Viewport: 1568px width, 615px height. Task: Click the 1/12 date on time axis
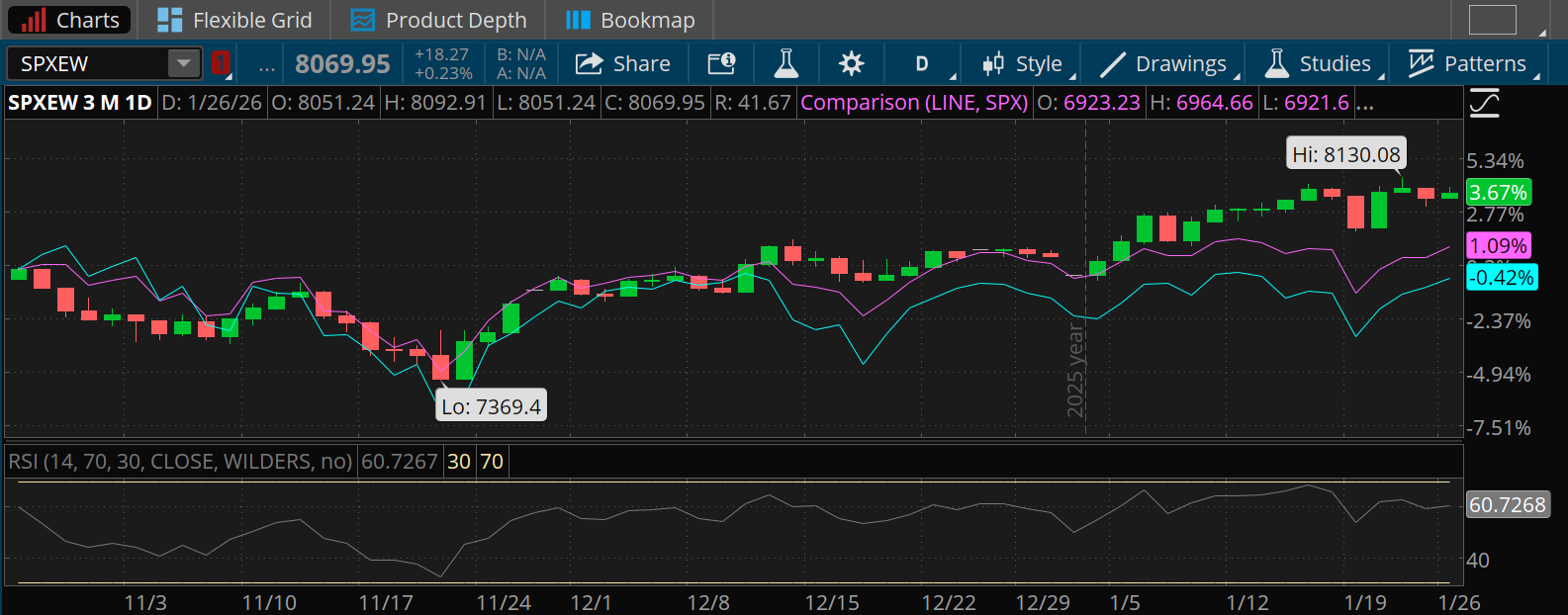pos(1247,603)
